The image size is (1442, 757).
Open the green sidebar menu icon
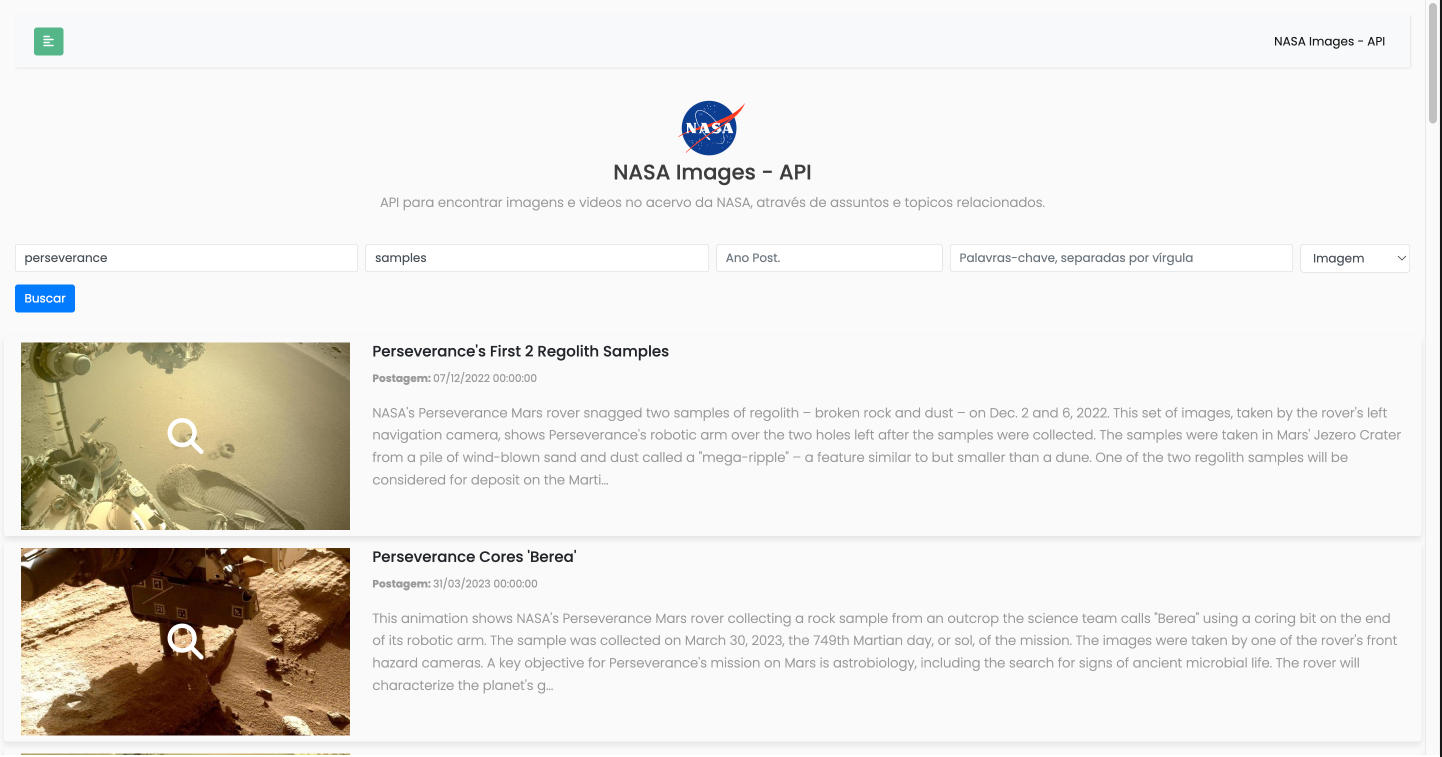(x=48, y=41)
